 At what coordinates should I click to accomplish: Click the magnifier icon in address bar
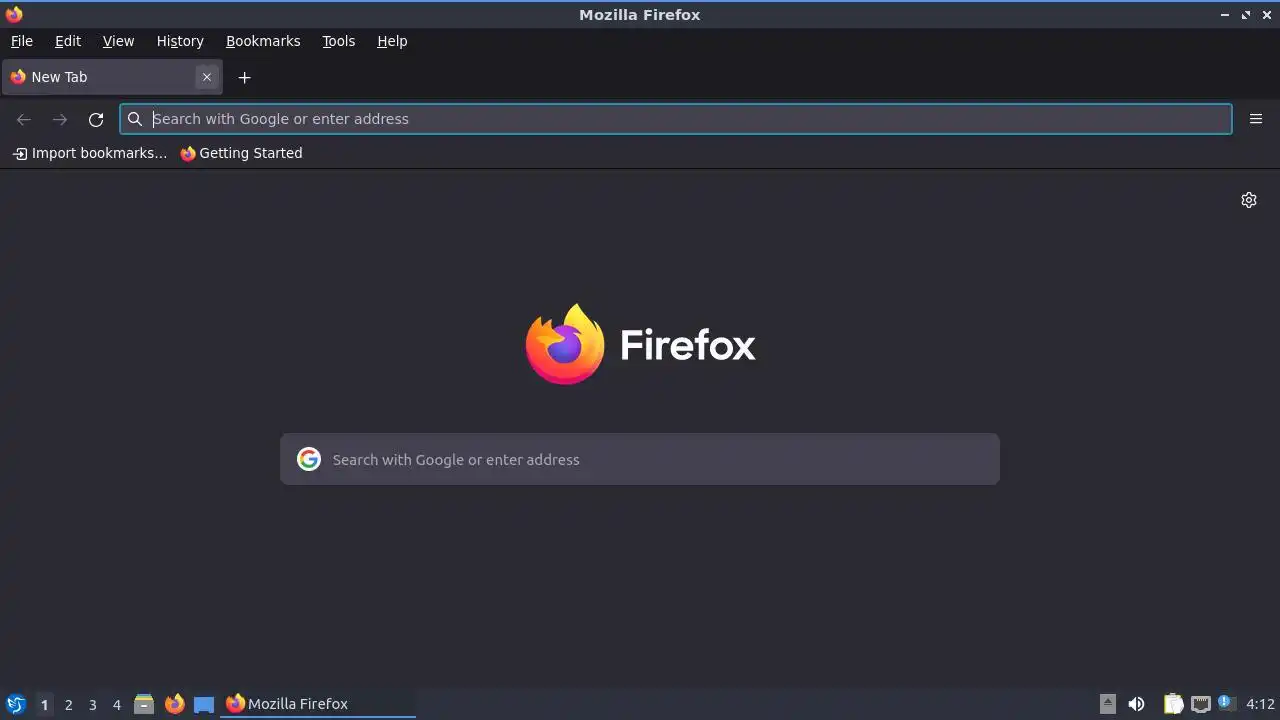tap(135, 119)
